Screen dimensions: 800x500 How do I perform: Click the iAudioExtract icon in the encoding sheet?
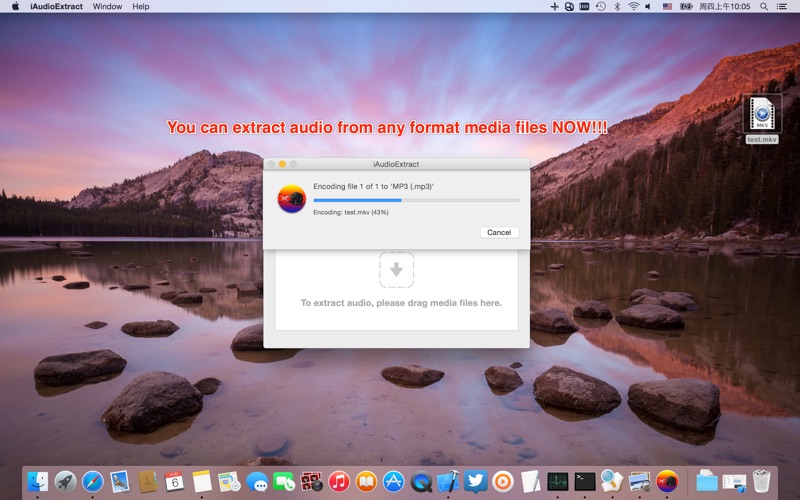[x=291, y=199]
